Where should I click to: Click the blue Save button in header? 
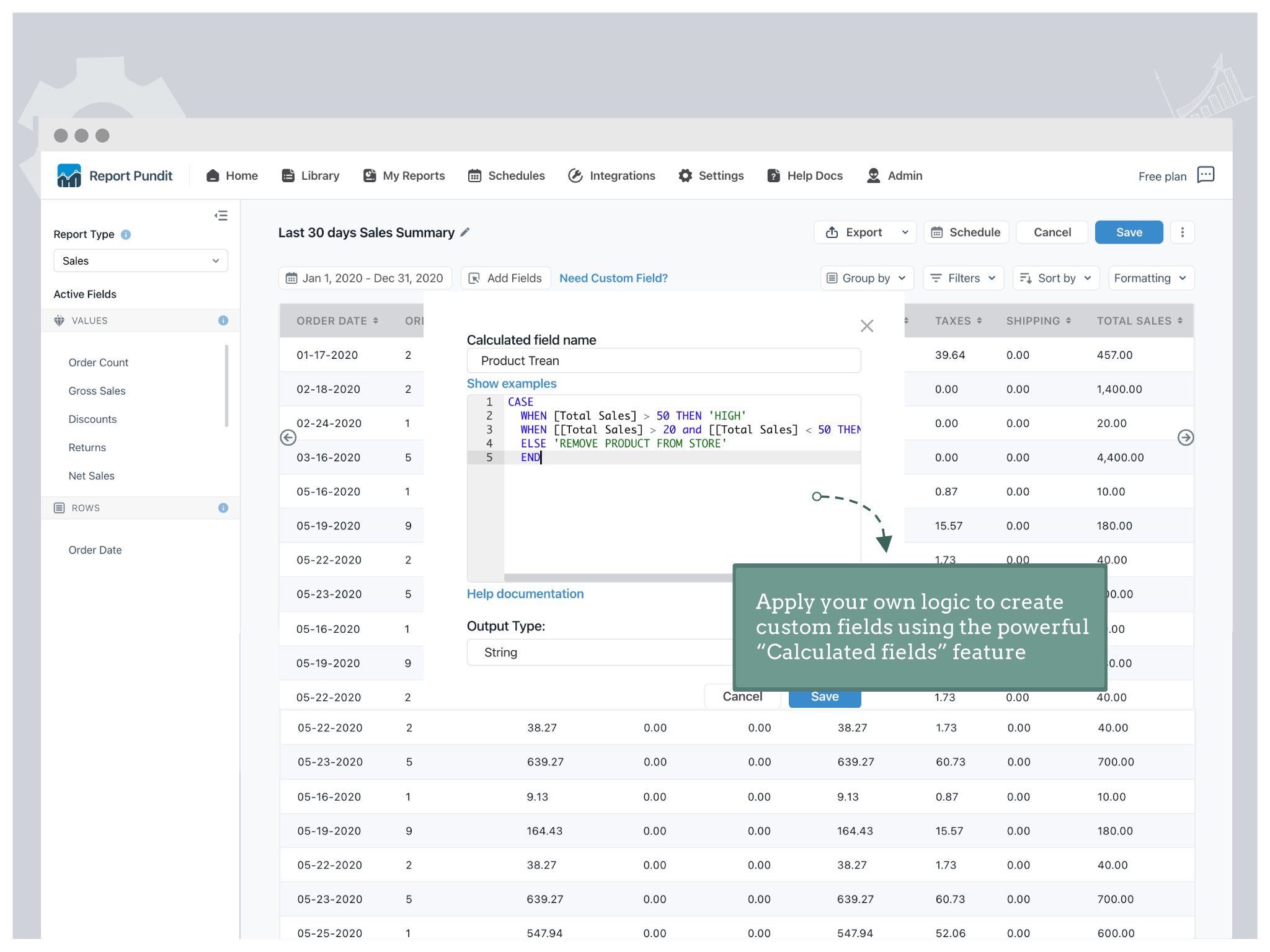click(1128, 232)
